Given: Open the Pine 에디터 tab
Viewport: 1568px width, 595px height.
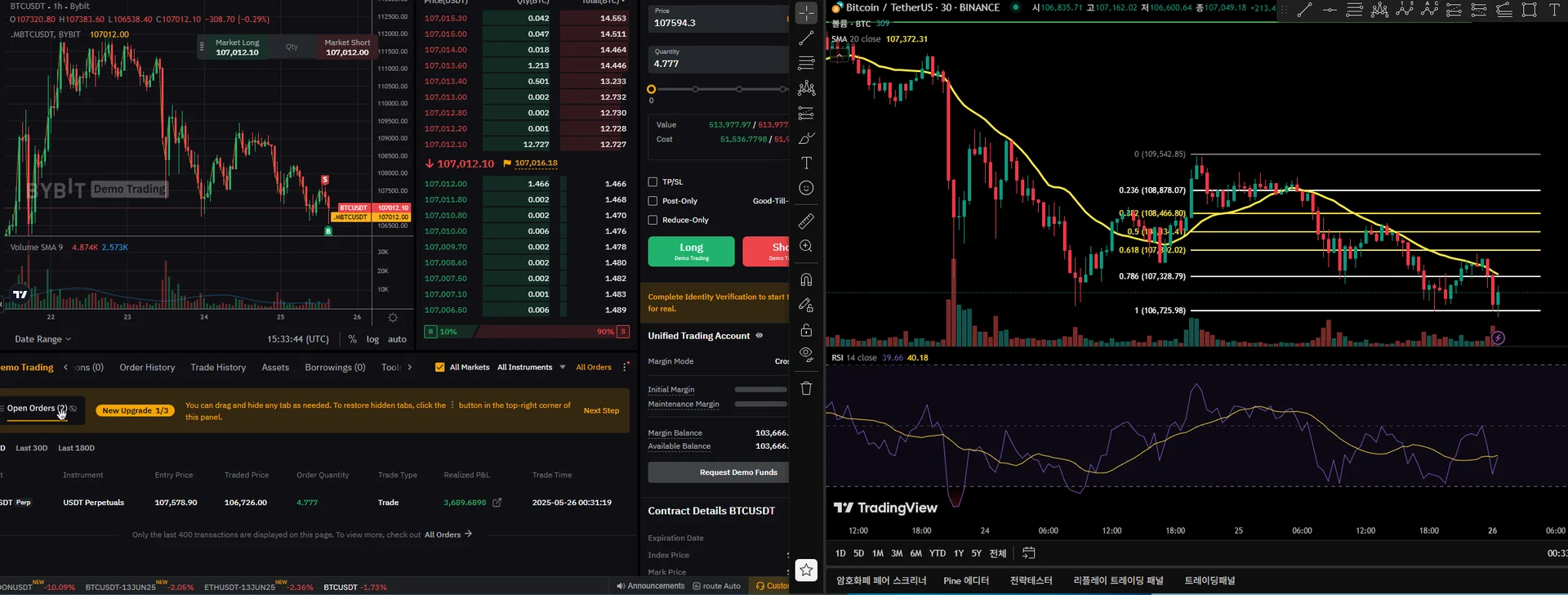Looking at the screenshot, I should click(x=966, y=581).
